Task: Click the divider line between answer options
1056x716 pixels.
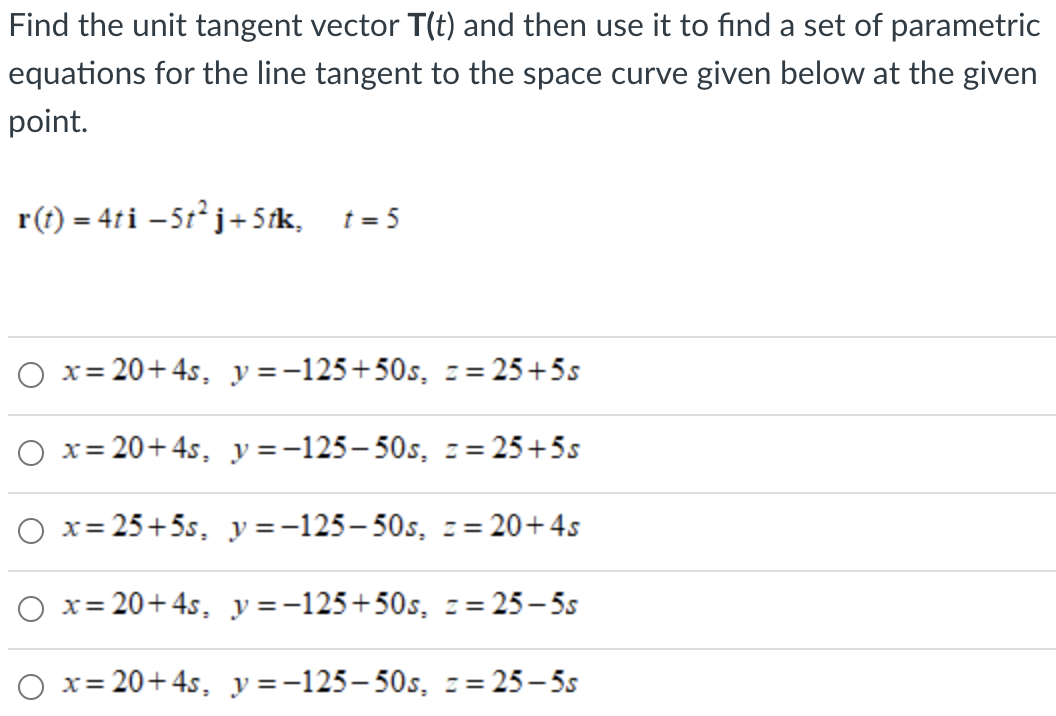Action: click(528, 413)
